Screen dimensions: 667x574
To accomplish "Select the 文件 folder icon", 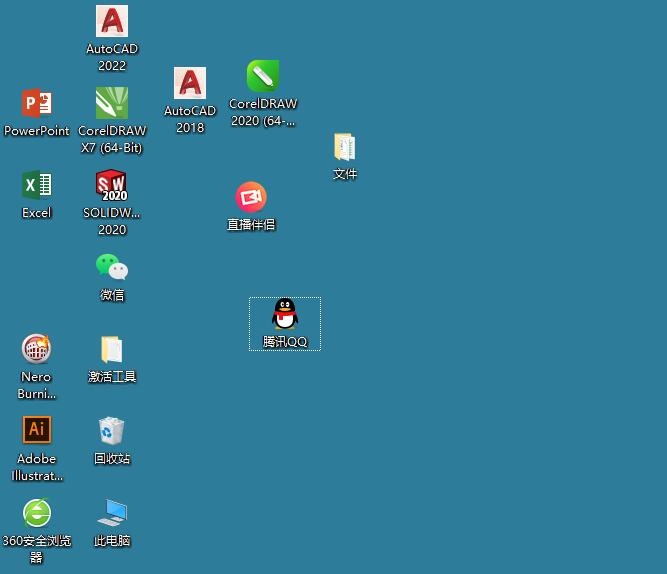I will click(x=345, y=147).
